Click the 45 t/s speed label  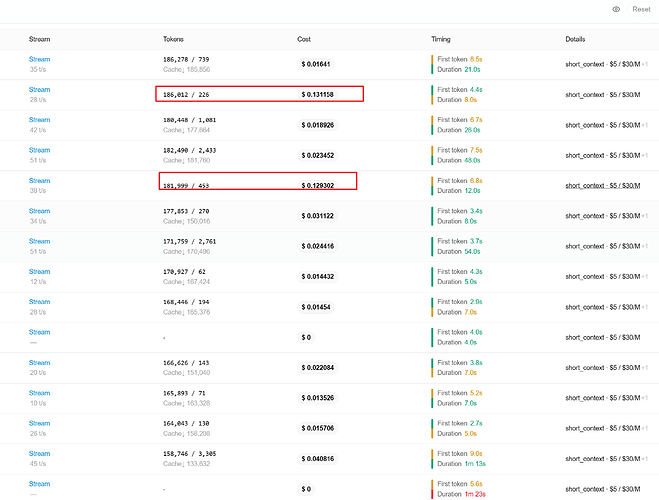click(x=38, y=463)
